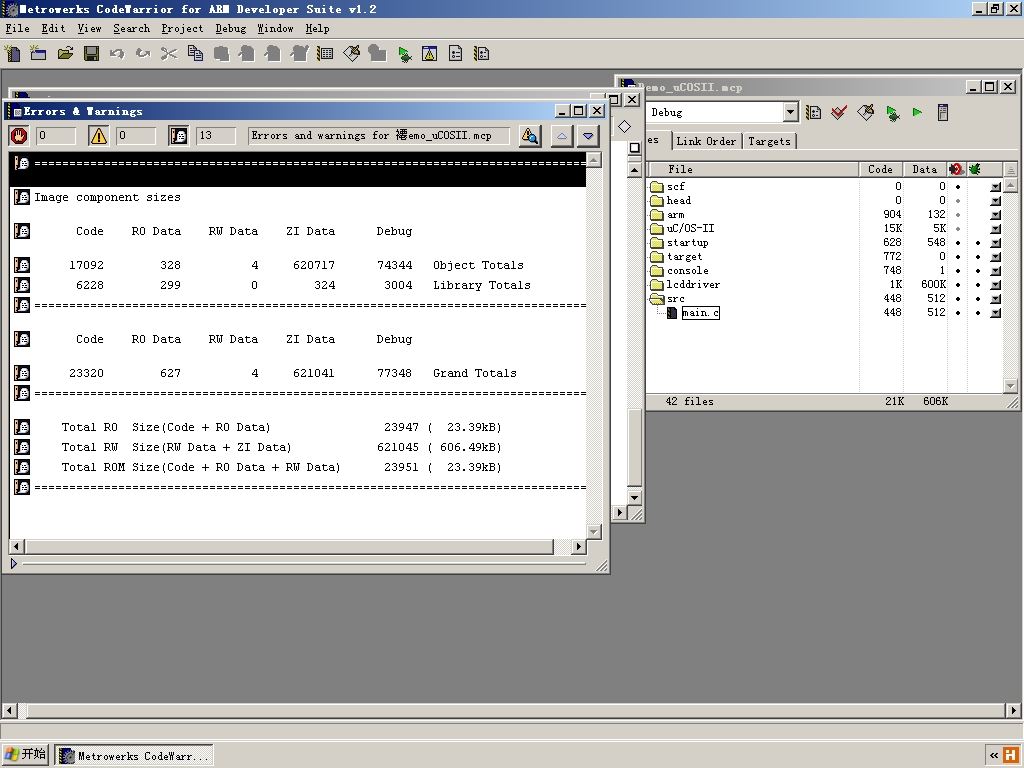Click Metrowerks CodeWarrior taskbar button
The height and width of the screenshot is (768, 1024).
[134, 756]
